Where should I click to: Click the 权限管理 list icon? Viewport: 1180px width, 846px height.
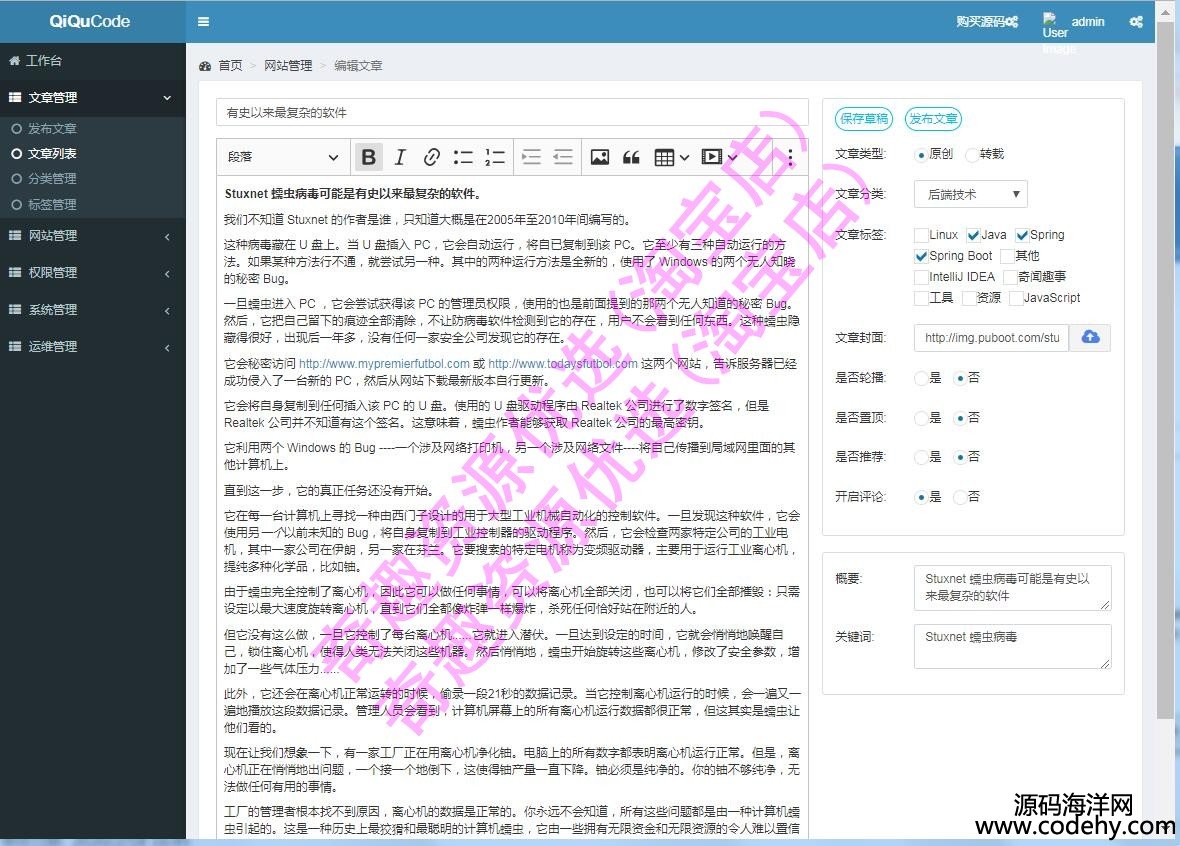click(14, 272)
